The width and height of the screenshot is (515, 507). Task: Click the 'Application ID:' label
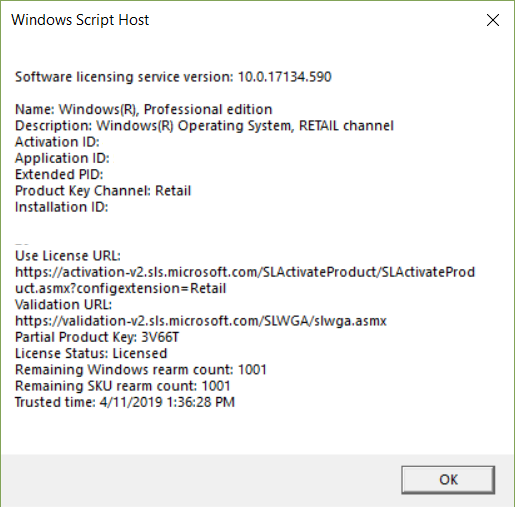tap(62, 158)
